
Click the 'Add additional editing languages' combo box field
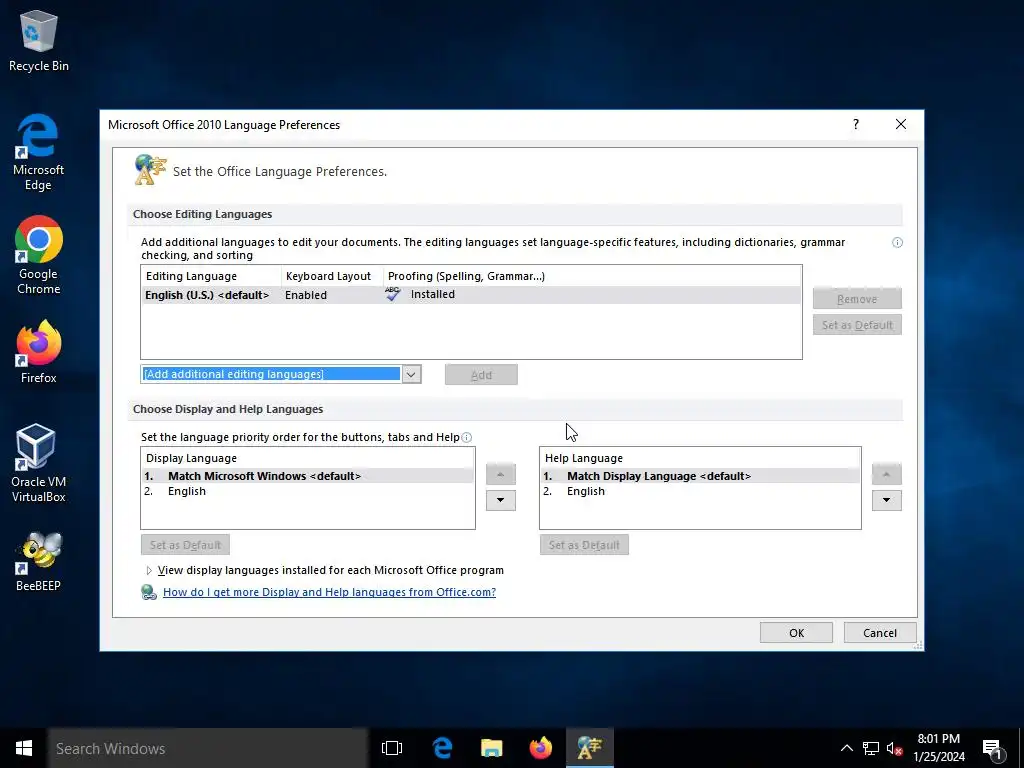point(271,374)
